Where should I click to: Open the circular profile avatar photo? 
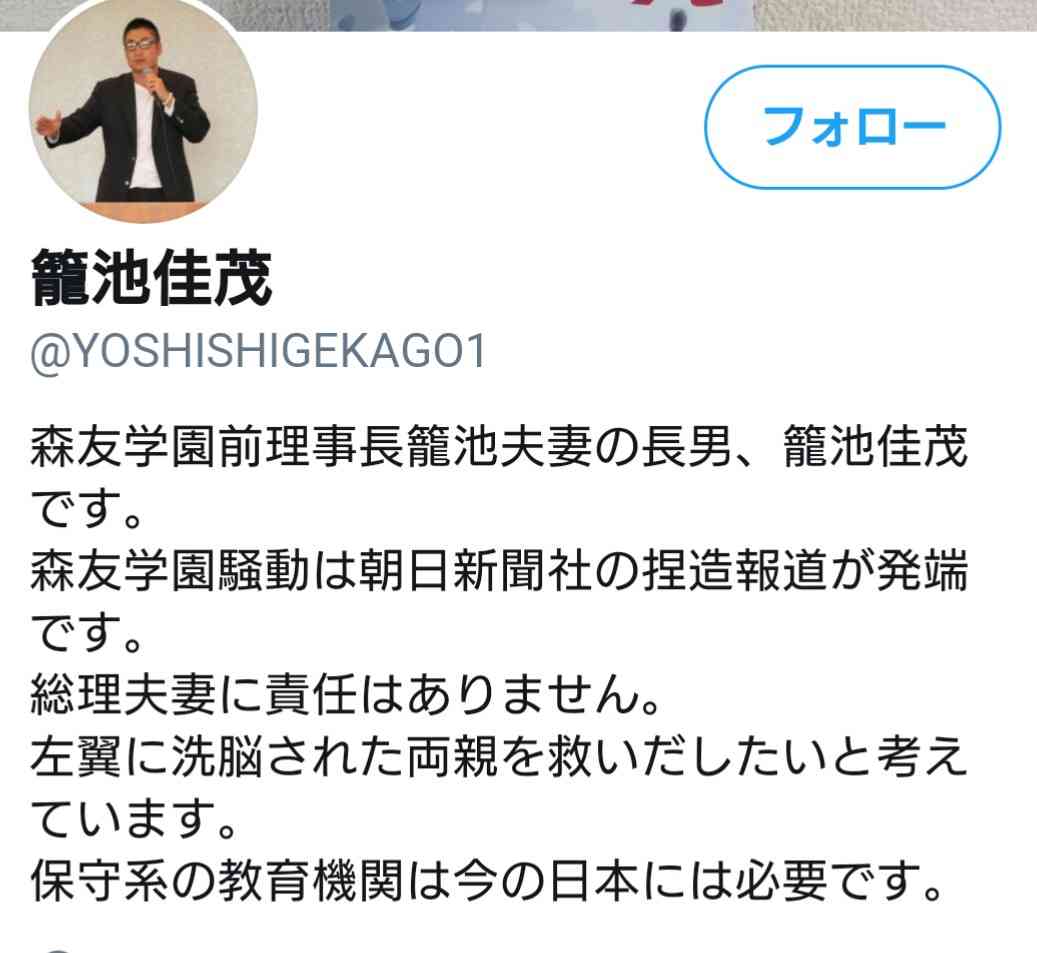click(x=143, y=109)
